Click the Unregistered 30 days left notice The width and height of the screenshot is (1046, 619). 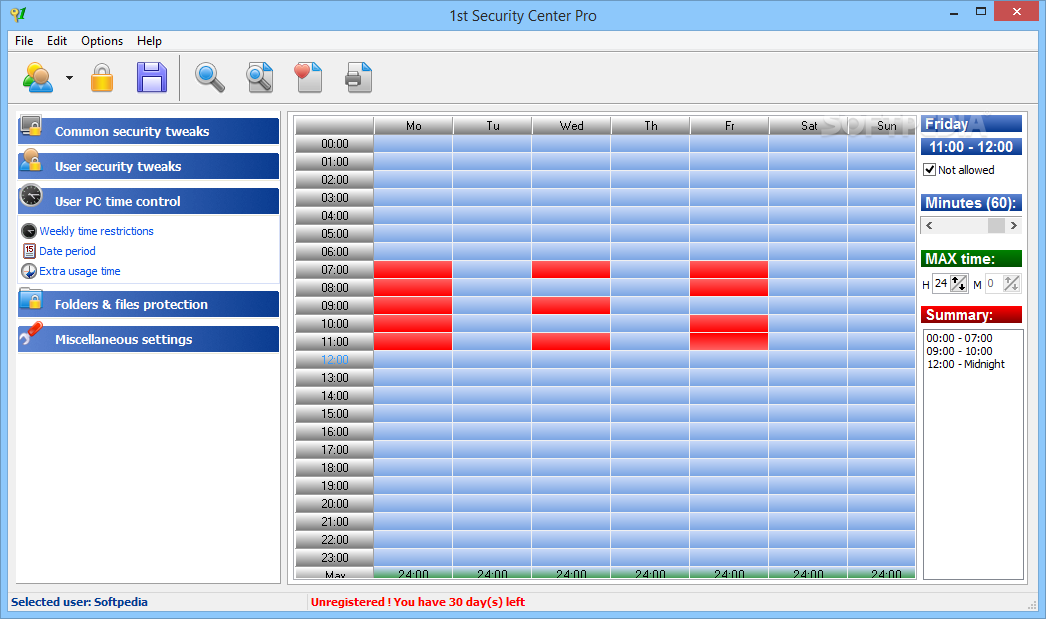[x=418, y=602]
